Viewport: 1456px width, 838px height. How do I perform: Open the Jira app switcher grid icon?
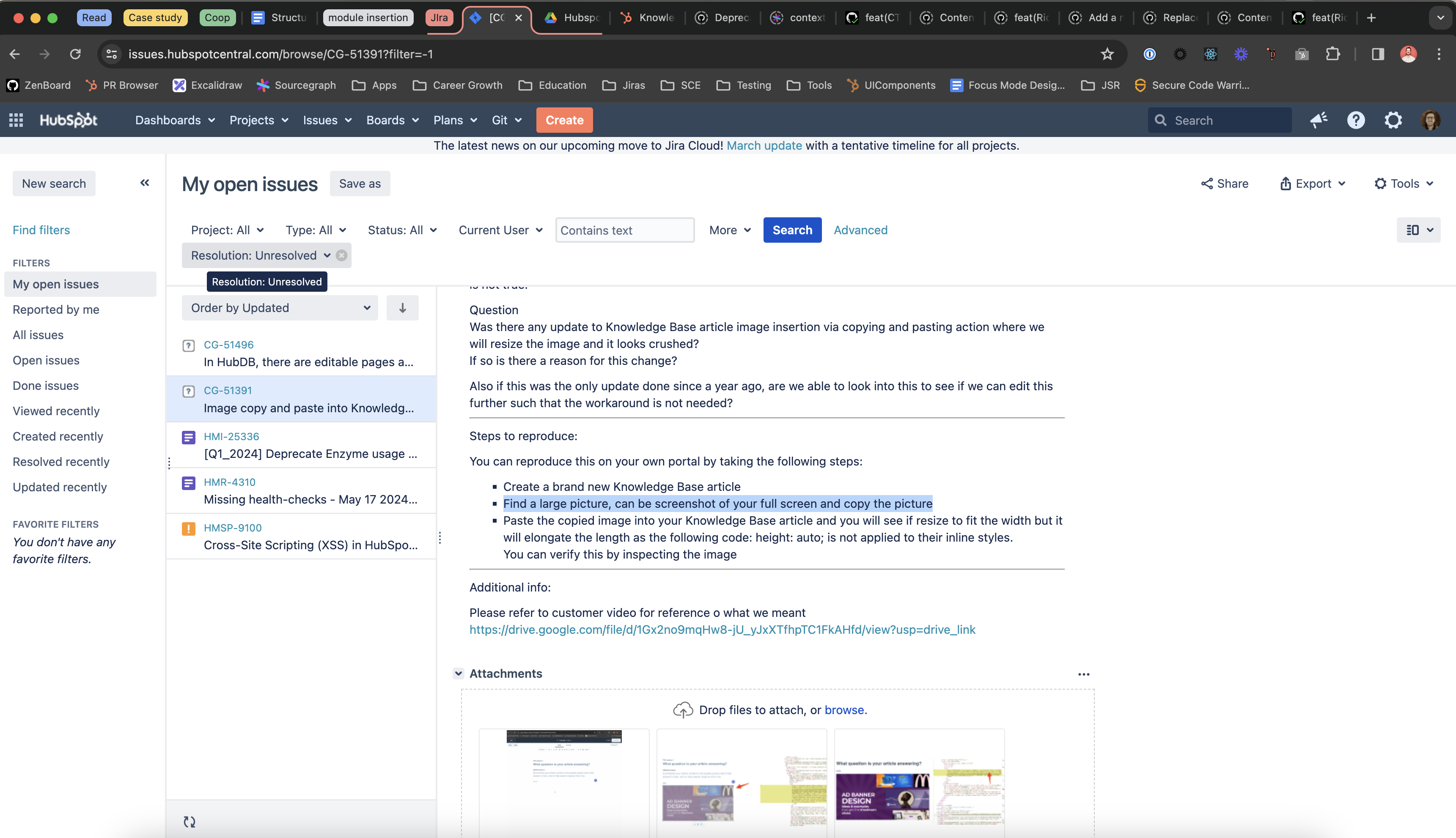tap(16, 120)
